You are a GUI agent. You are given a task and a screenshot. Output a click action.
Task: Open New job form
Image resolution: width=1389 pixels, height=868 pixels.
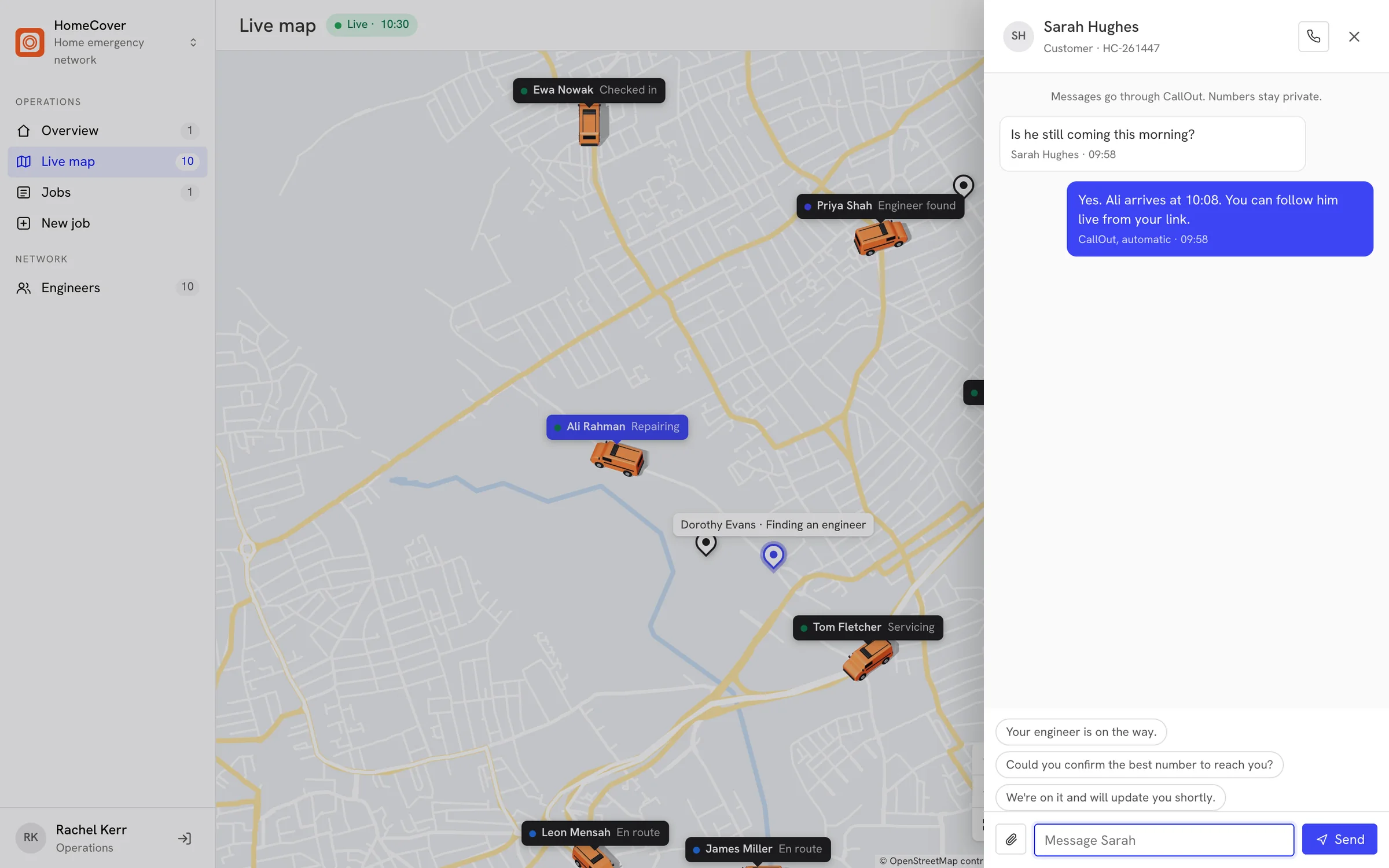(108, 223)
